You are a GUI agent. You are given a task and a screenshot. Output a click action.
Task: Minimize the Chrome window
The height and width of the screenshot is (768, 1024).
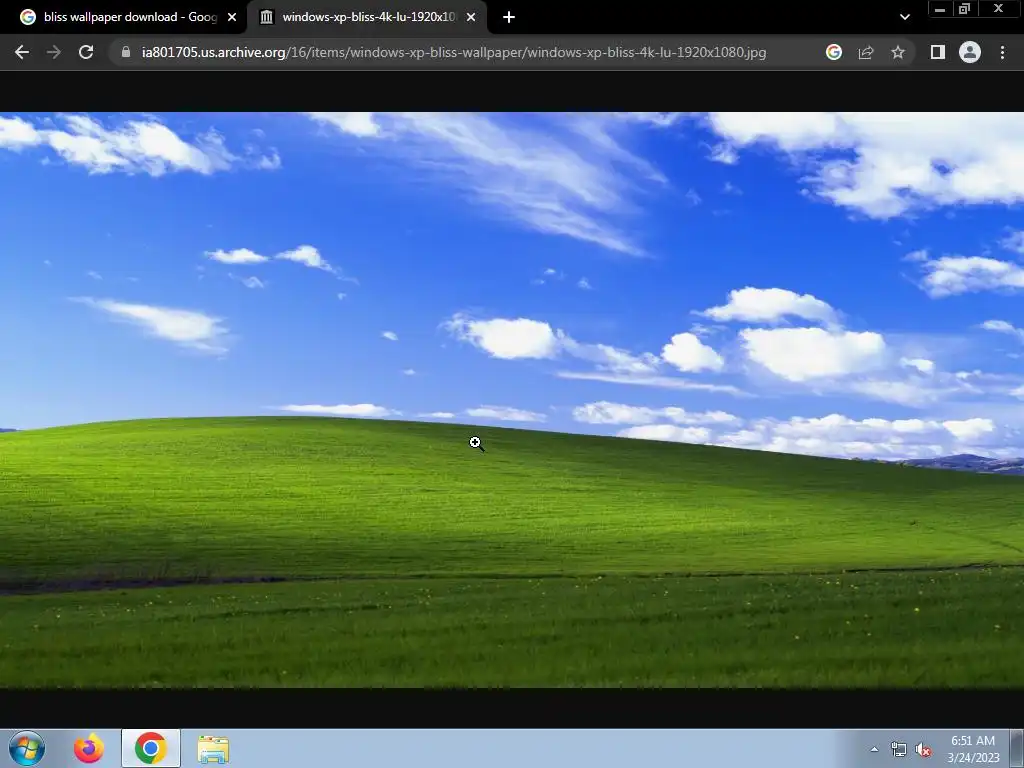(940, 9)
